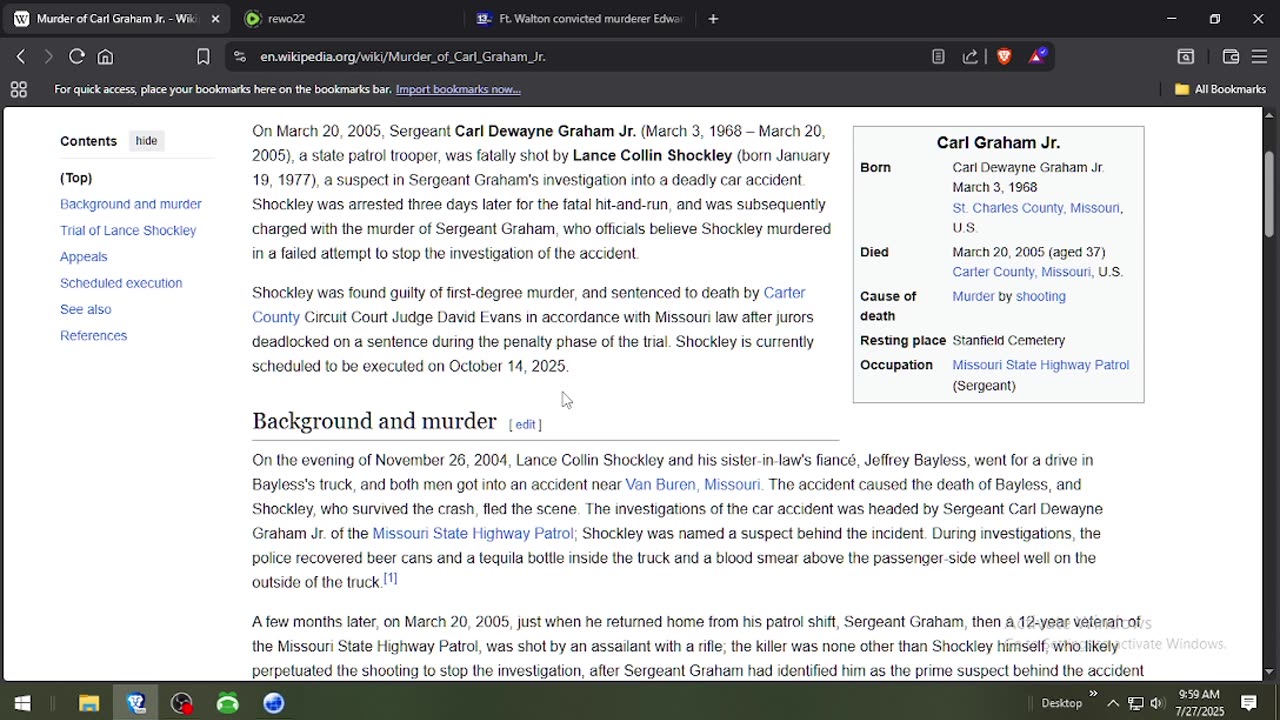Open File Explorer from the taskbar

click(89, 703)
